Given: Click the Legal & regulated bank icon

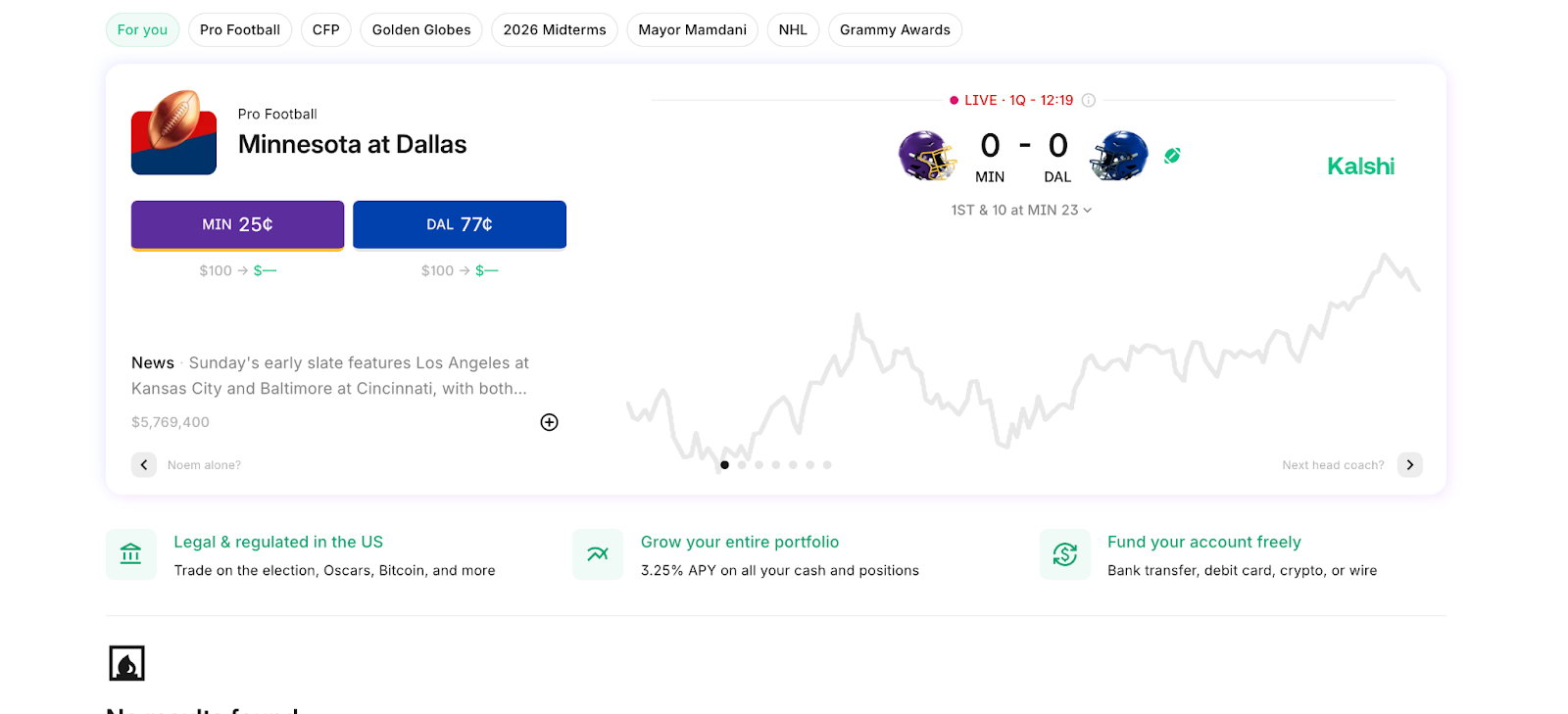Looking at the screenshot, I should [130, 553].
